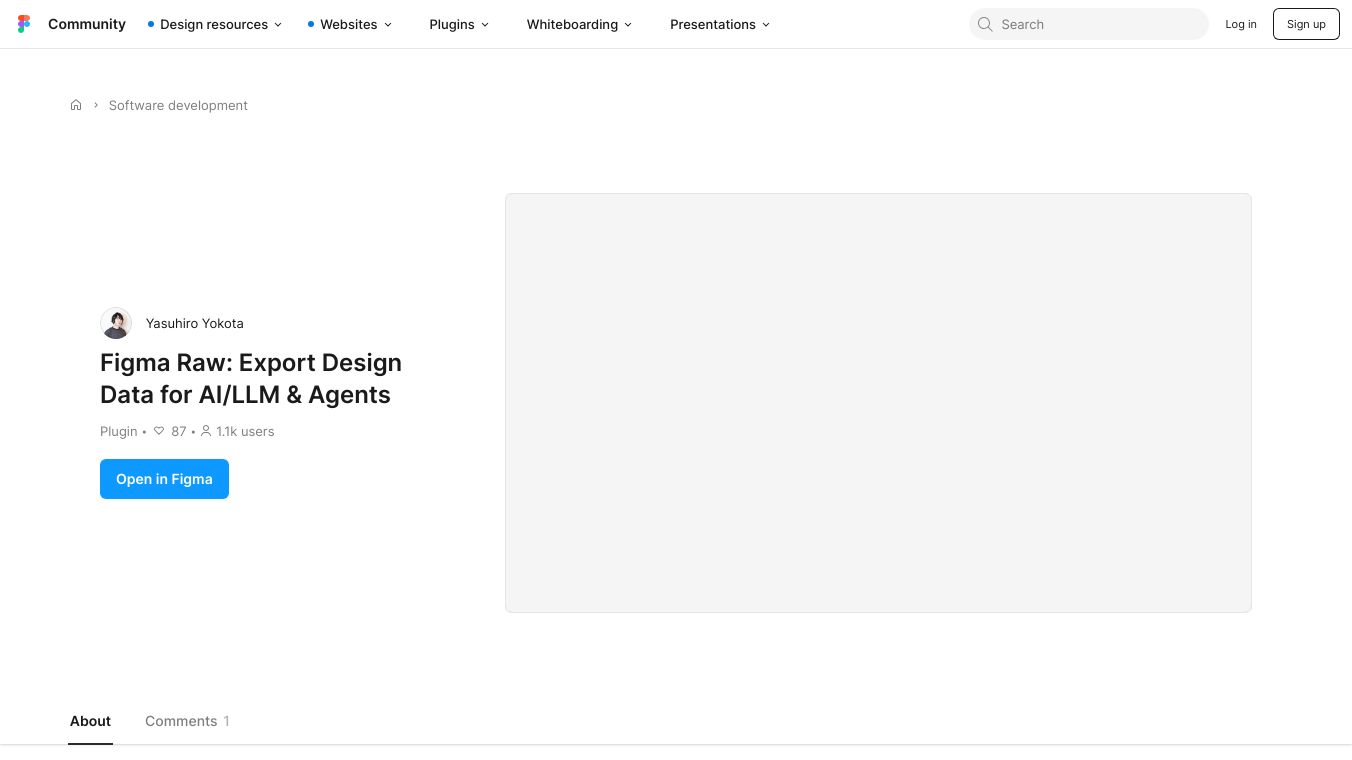The height and width of the screenshot is (760, 1352).
Task: Switch to the Comments tab
Action: tap(187, 721)
